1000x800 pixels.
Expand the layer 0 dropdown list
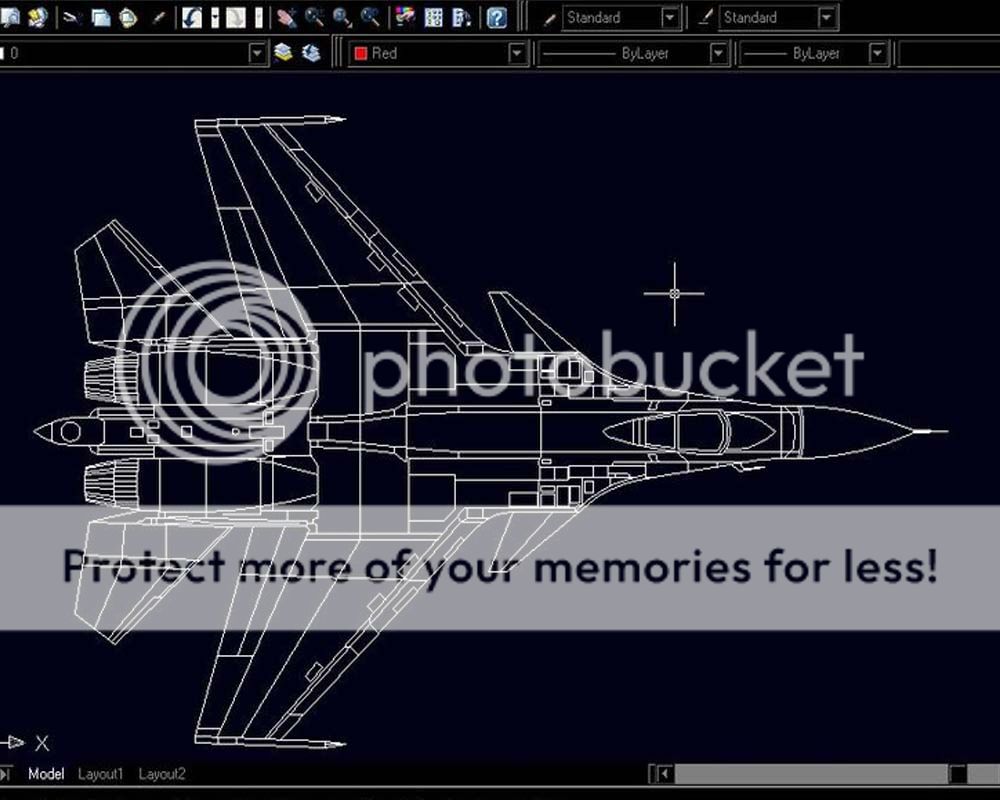click(257, 54)
